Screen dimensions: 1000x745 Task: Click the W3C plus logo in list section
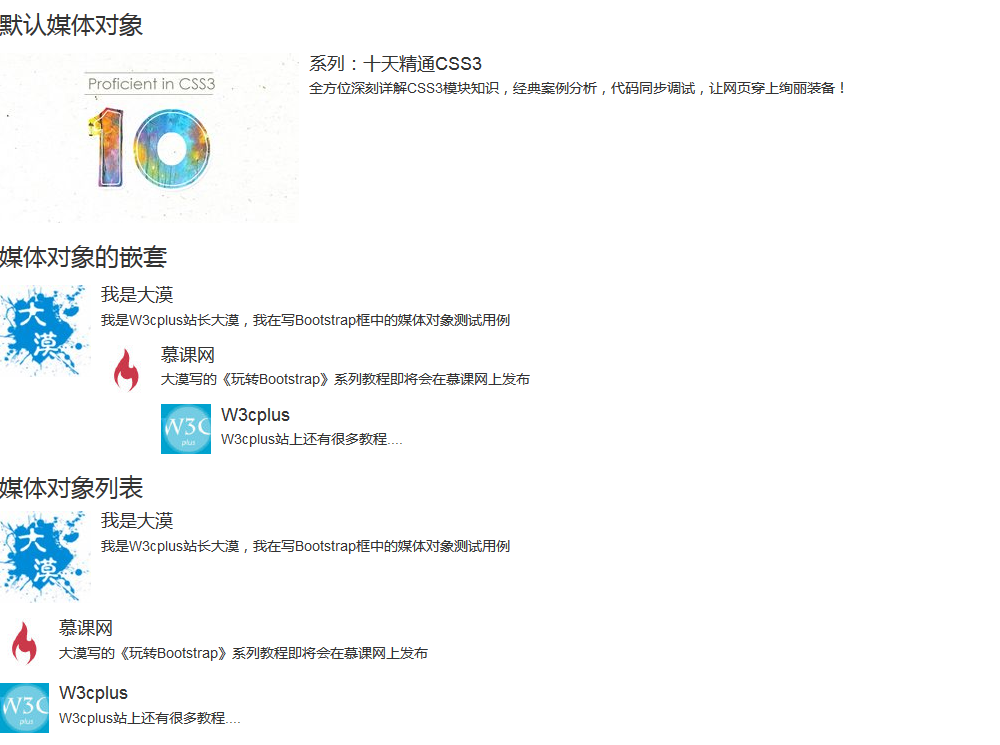point(24,708)
